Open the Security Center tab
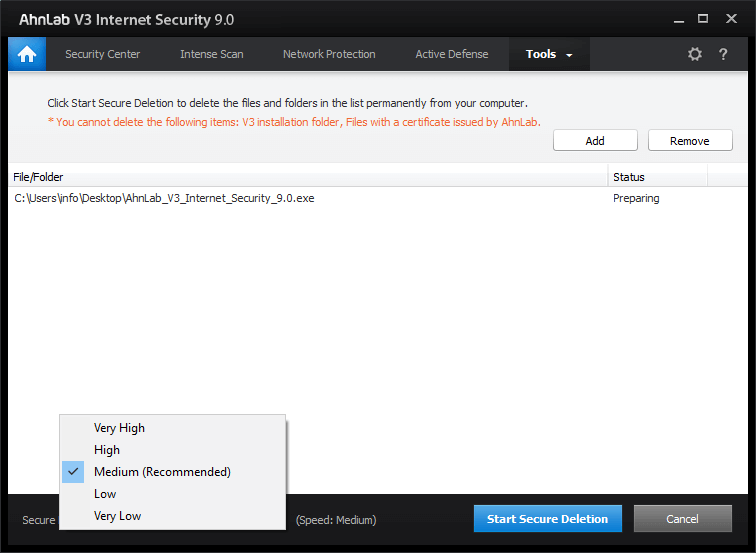The height and width of the screenshot is (553, 756). click(x=103, y=54)
